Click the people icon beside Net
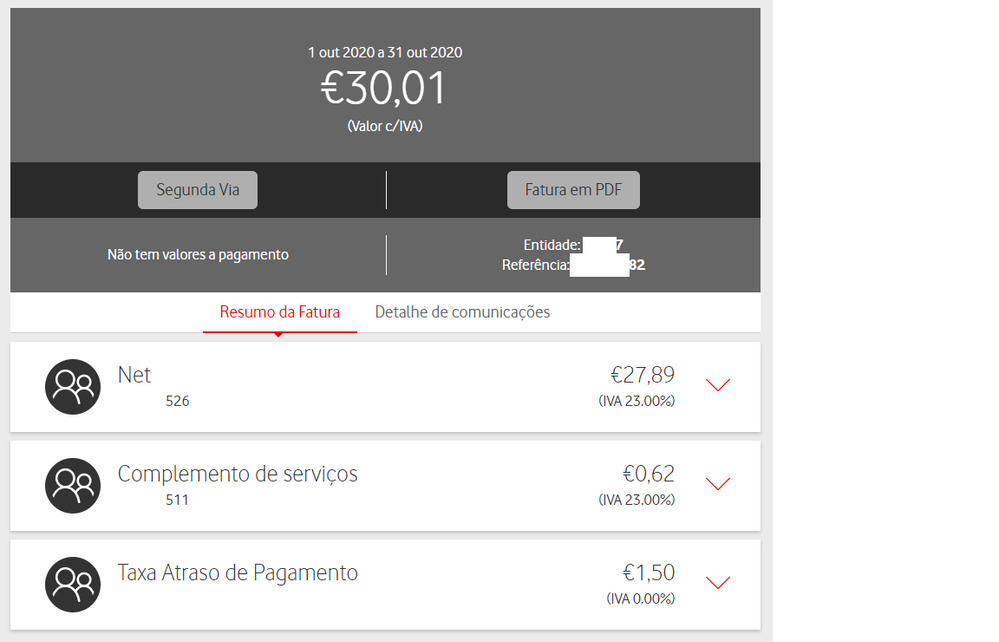 [x=73, y=387]
